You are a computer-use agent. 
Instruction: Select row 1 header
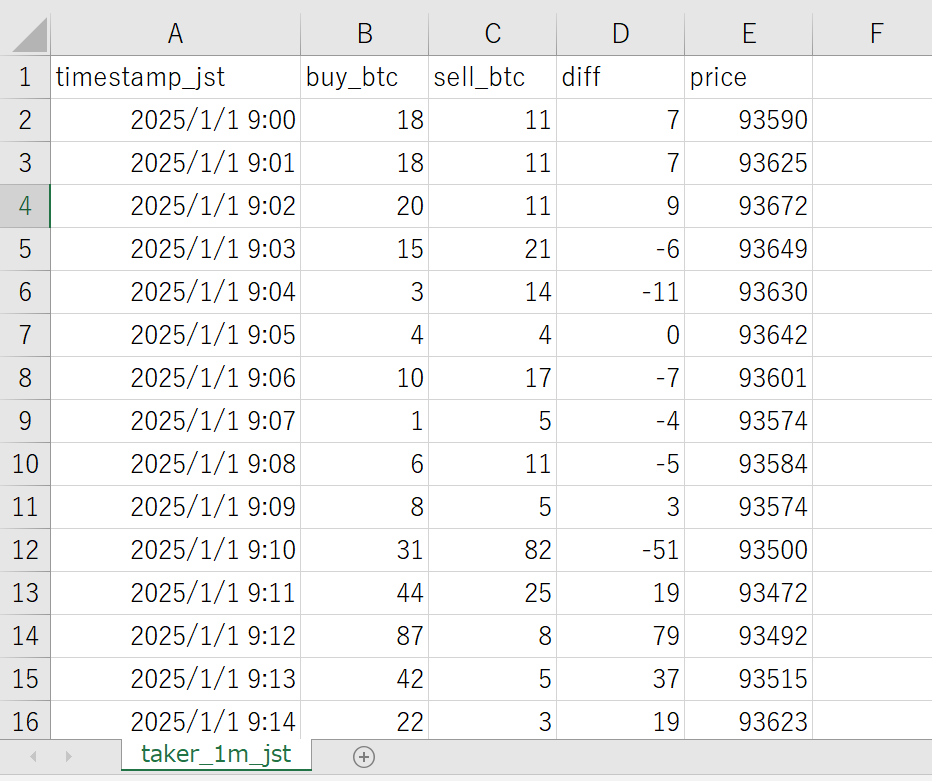coord(25,78)
